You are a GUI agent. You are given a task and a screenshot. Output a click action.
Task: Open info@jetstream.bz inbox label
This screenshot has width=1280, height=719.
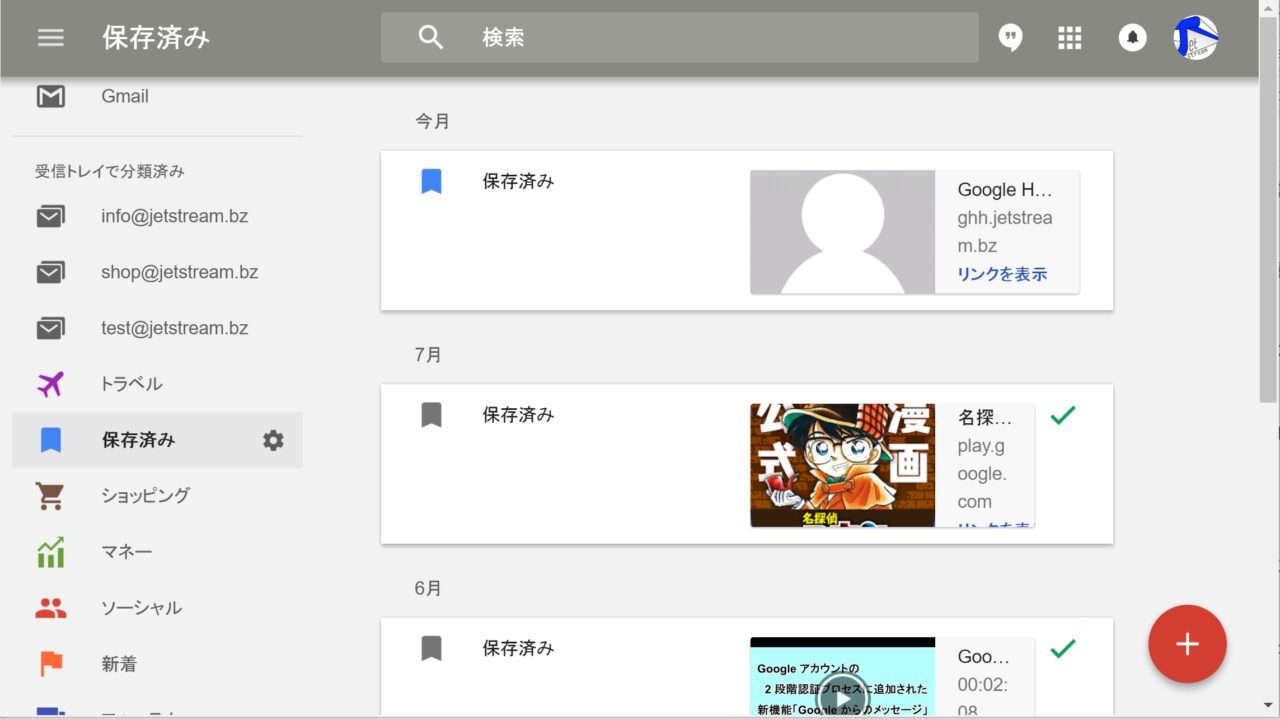174,216
